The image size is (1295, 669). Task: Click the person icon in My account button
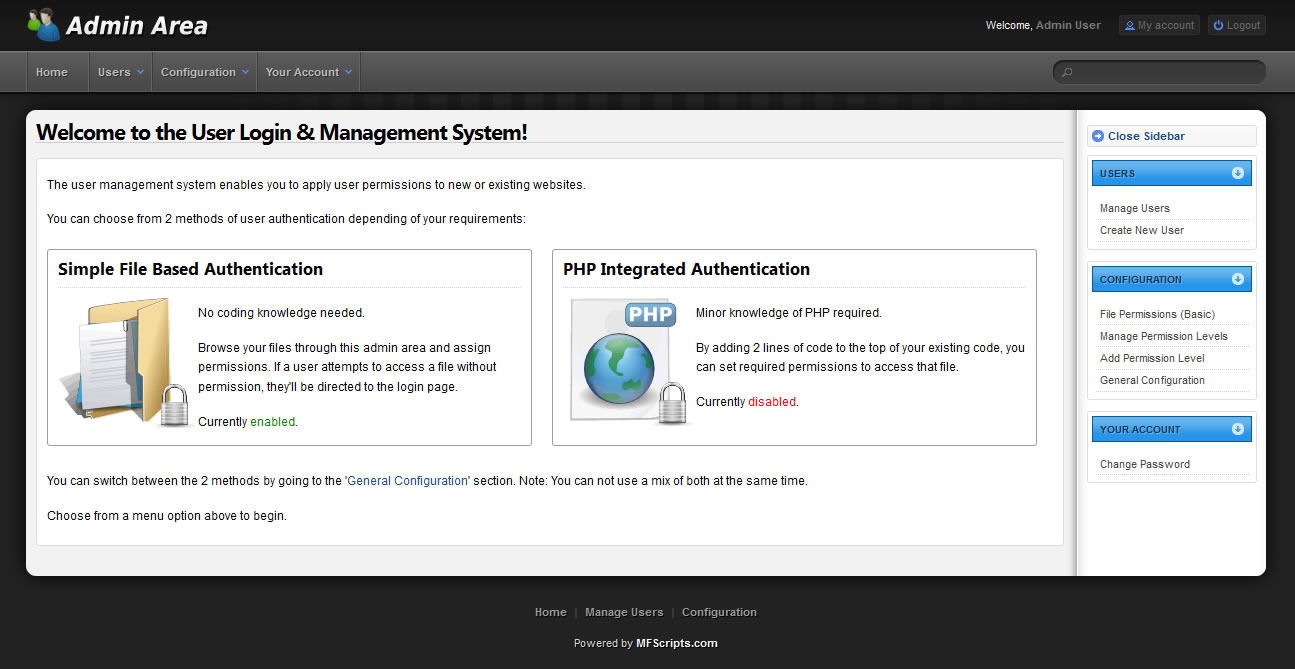1130,25
